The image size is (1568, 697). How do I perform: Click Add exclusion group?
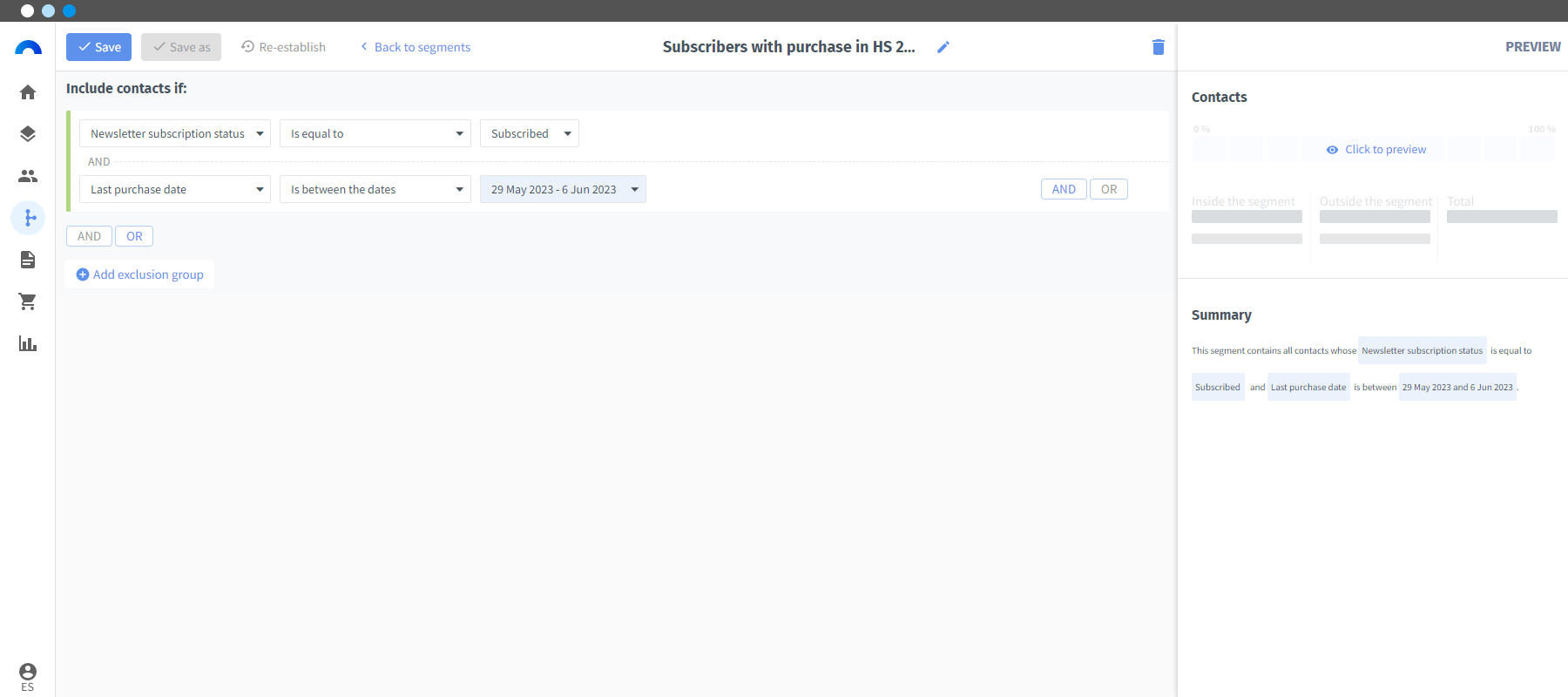(139, 274)
